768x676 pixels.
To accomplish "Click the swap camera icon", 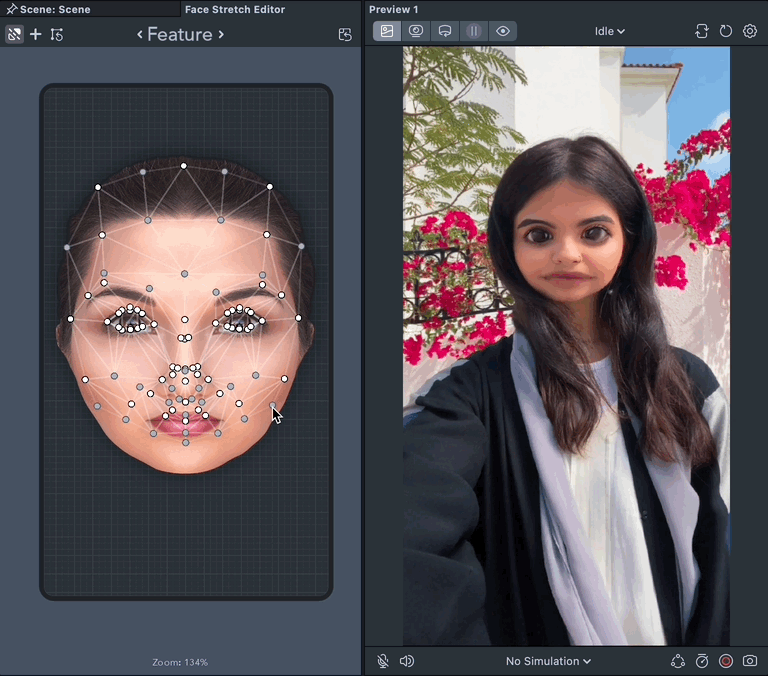I will tap(702, 31).
